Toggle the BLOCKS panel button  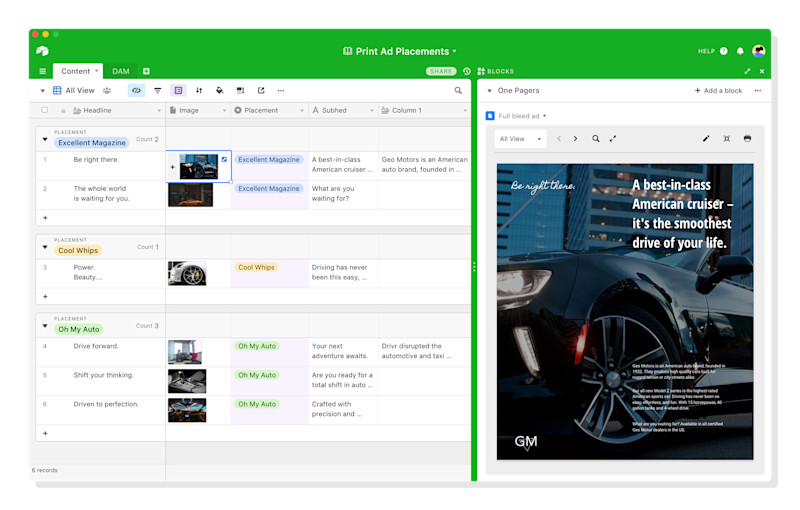[495, 71]
